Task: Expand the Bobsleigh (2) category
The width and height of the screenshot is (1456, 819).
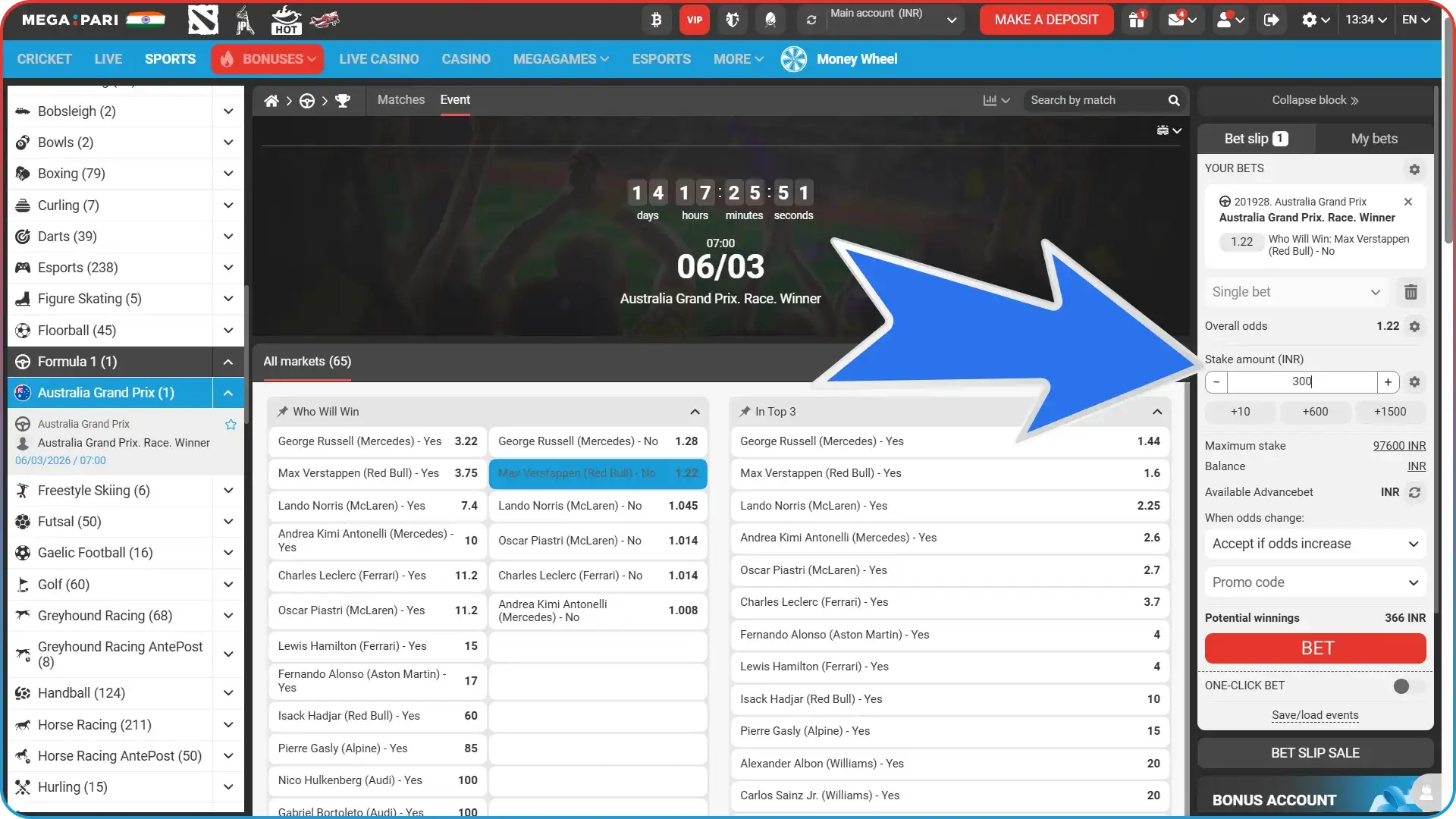Action: [x=227, y=111]
